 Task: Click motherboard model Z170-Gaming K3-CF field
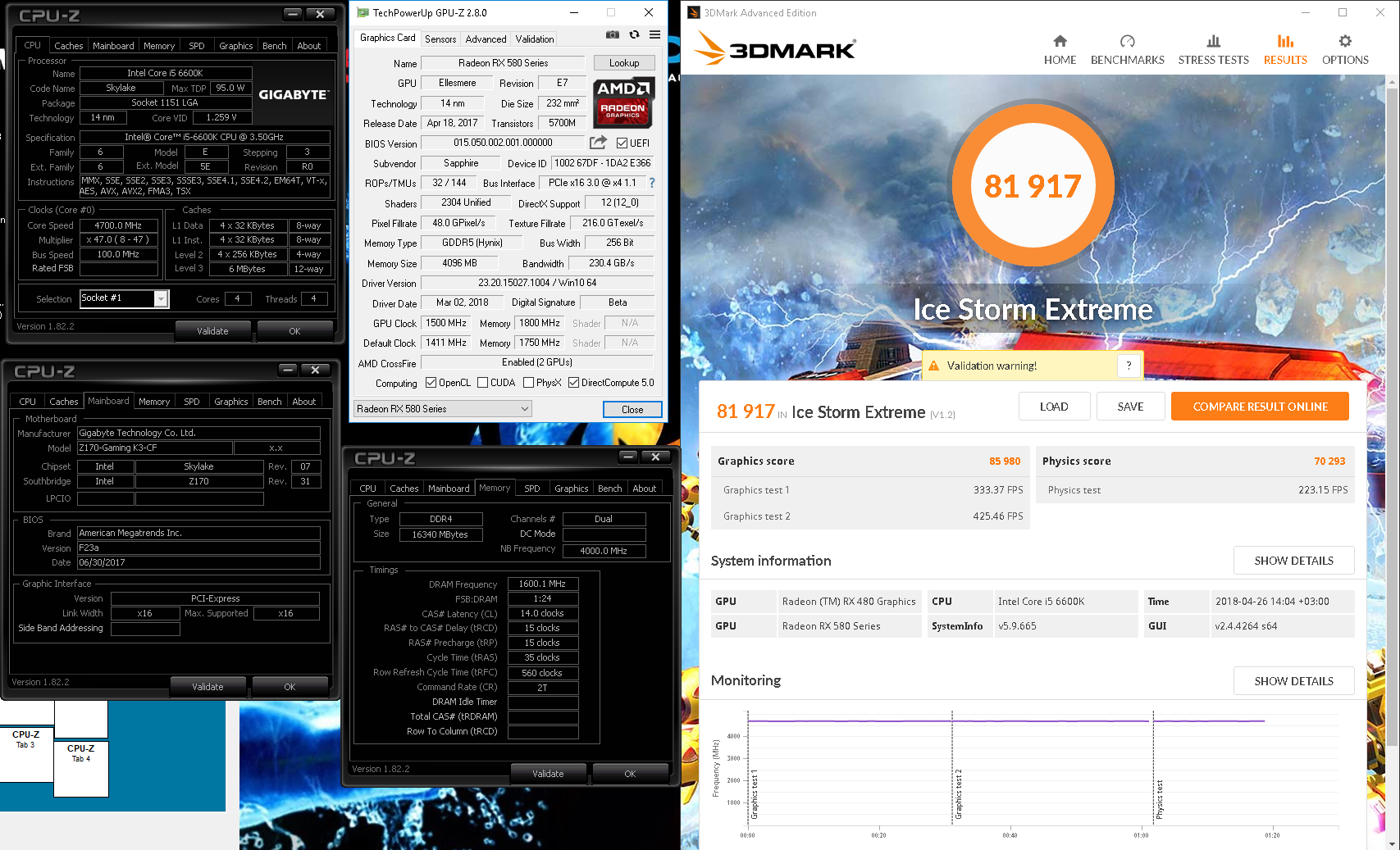pyautogui.click(x=154, y=448)
